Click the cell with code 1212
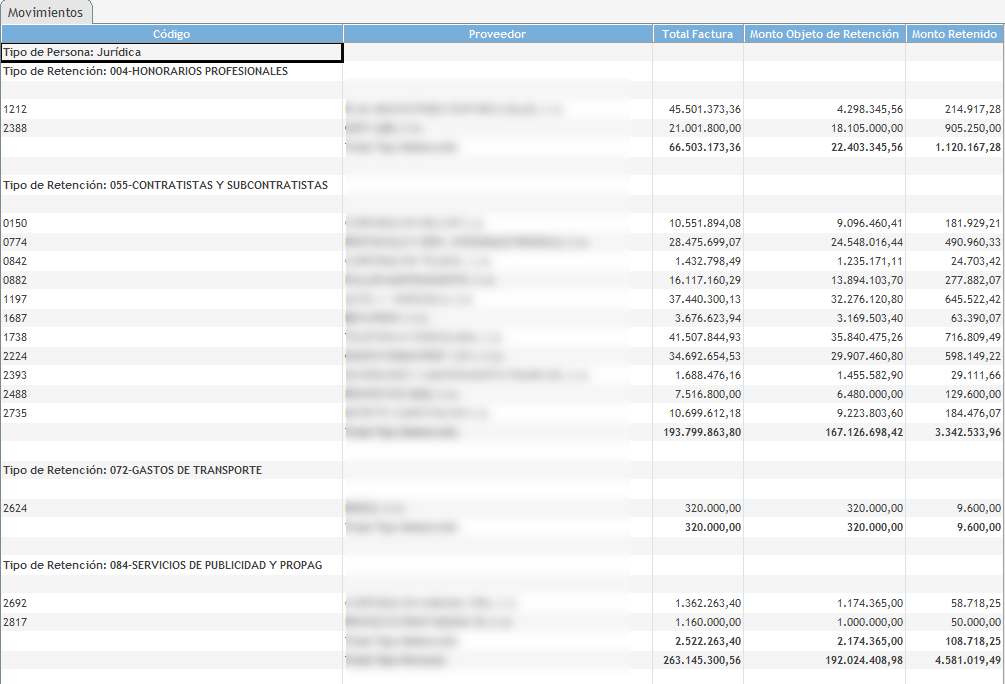This screenshot has width=1005, height=684. [x=15, y=109]
